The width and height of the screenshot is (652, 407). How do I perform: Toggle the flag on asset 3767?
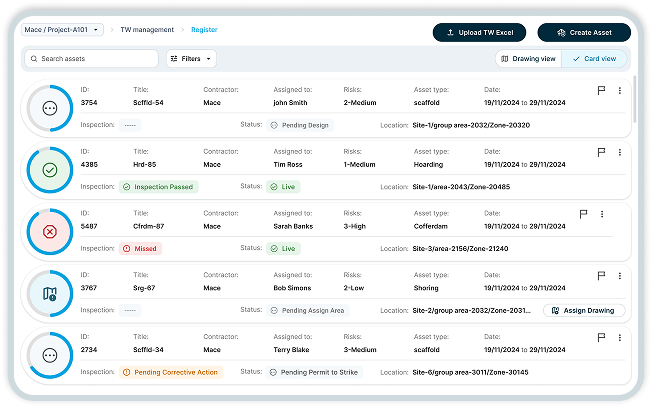pos(601,275)
